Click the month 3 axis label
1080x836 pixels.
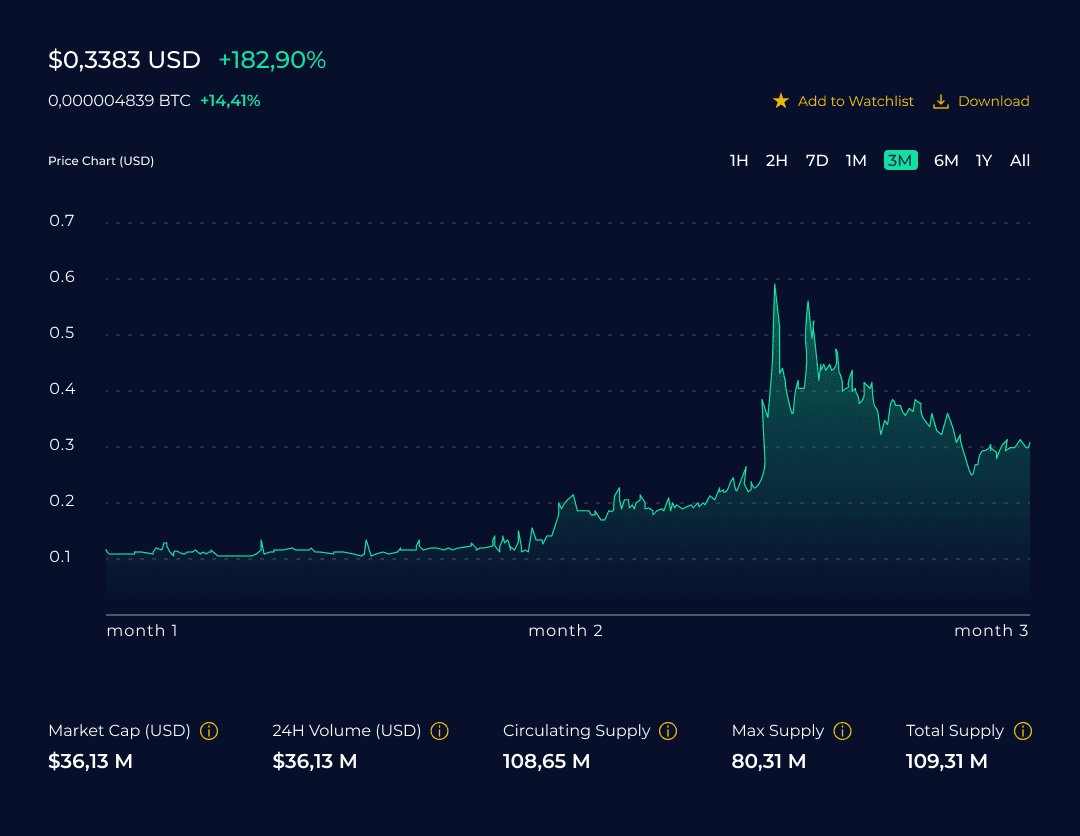point(991,630)
